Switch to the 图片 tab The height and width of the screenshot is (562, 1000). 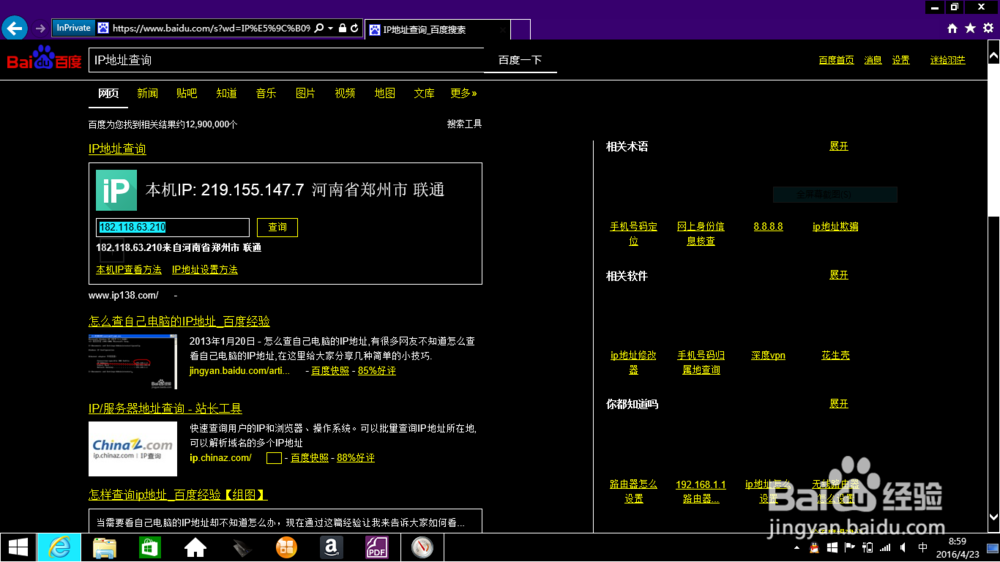305,93
